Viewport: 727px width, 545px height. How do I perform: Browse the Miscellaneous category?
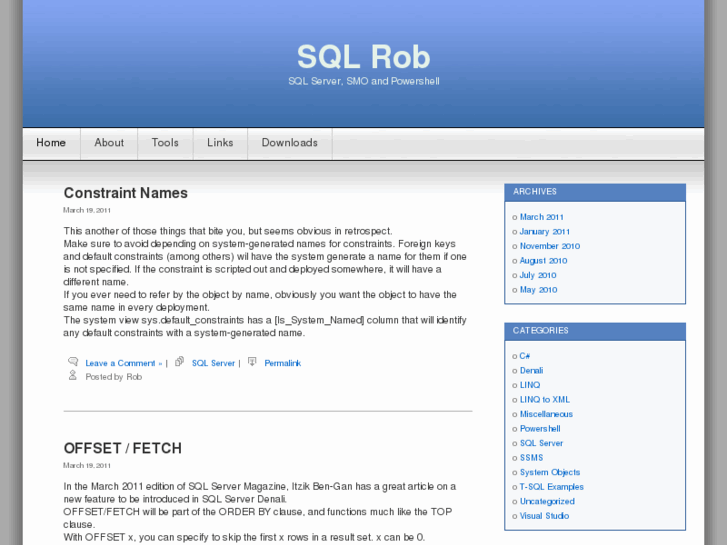(546, 414)
